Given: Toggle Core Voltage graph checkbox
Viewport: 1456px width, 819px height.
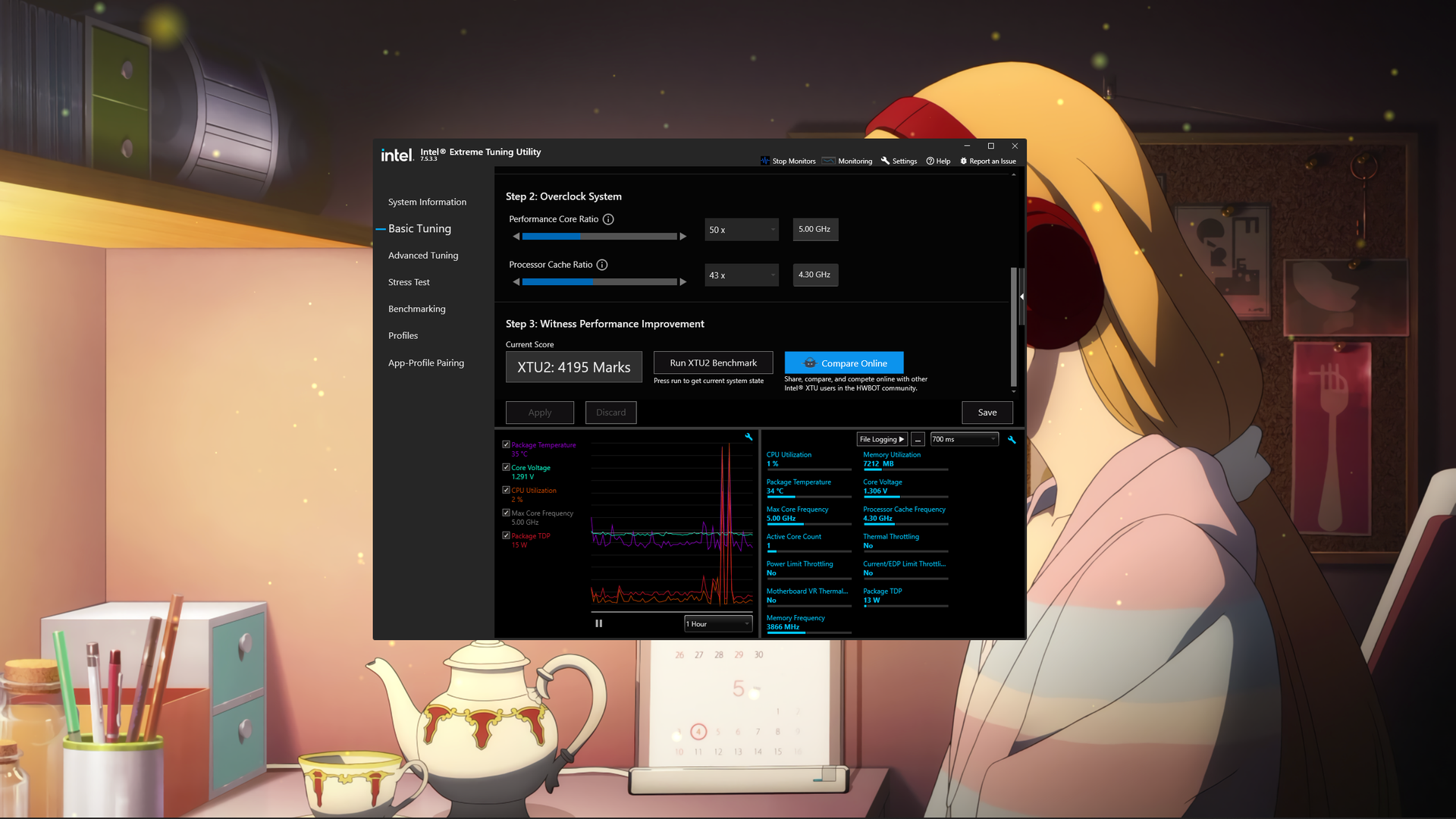Looking at the screenshot, I should coord(506,467).
